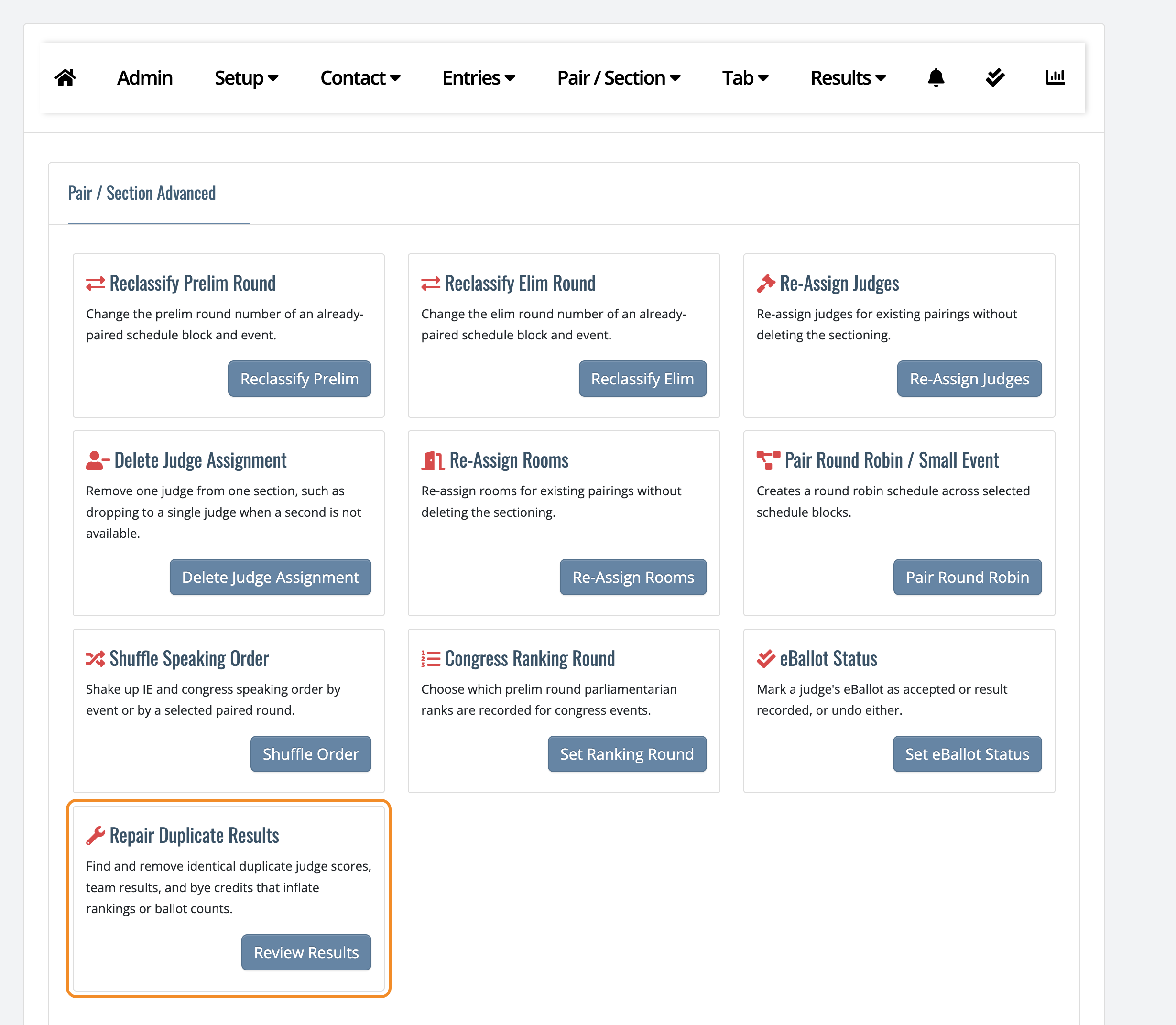Image resolution: width=1176 pixels, height=1025 pixels.
Task: Click the Reclassify Elim button
Action: 642,379
